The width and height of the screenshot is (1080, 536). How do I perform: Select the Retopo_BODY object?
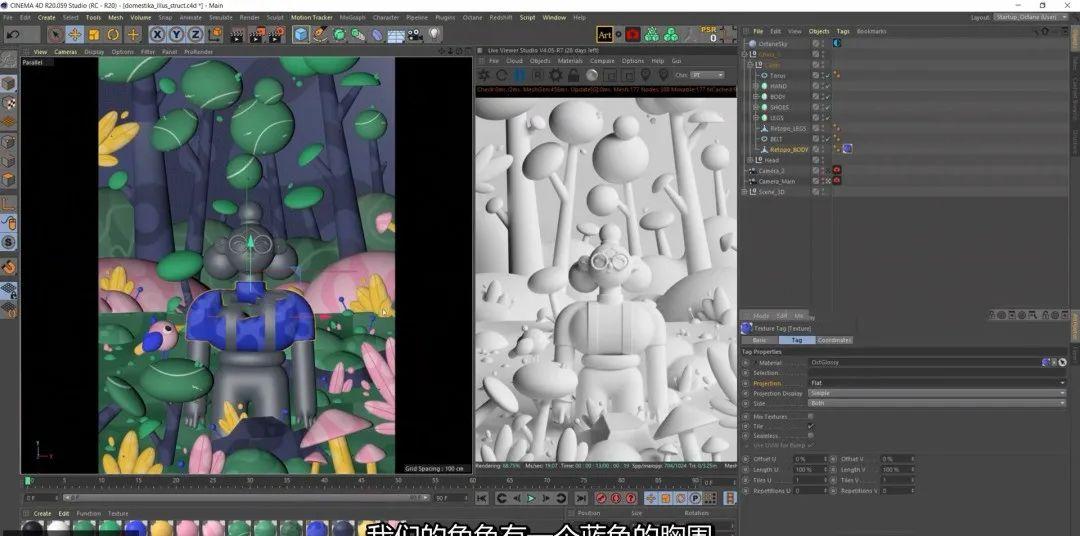point(789,150)
